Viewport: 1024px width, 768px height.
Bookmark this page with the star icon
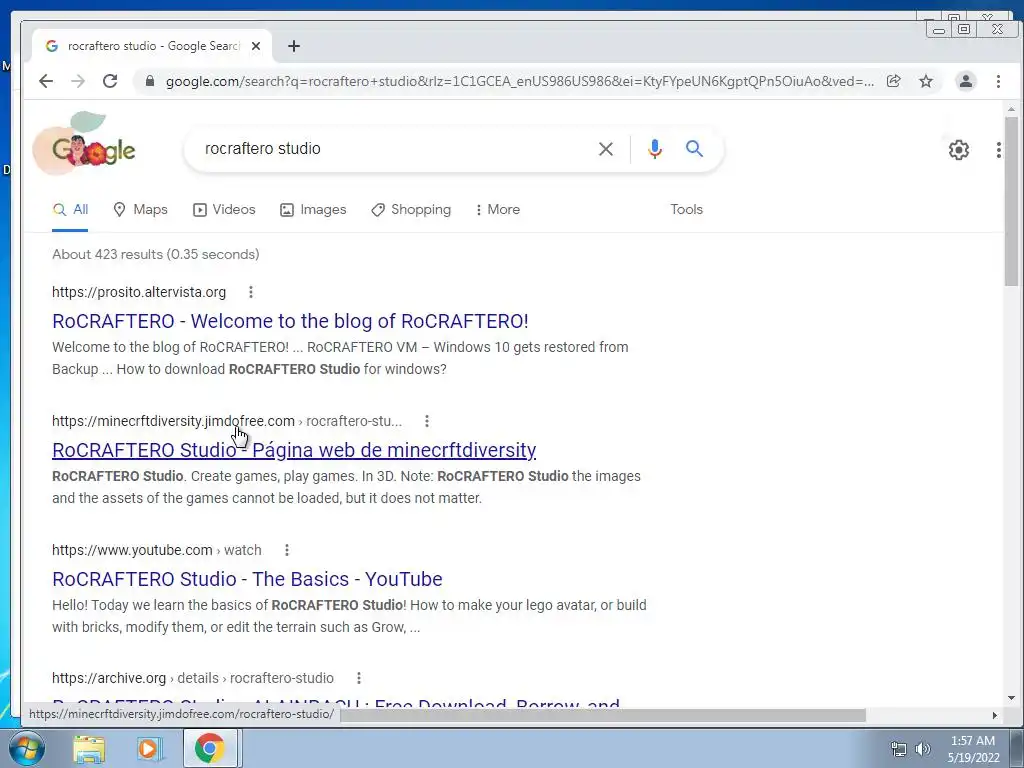pyautogui.click(x=926, y=81)
